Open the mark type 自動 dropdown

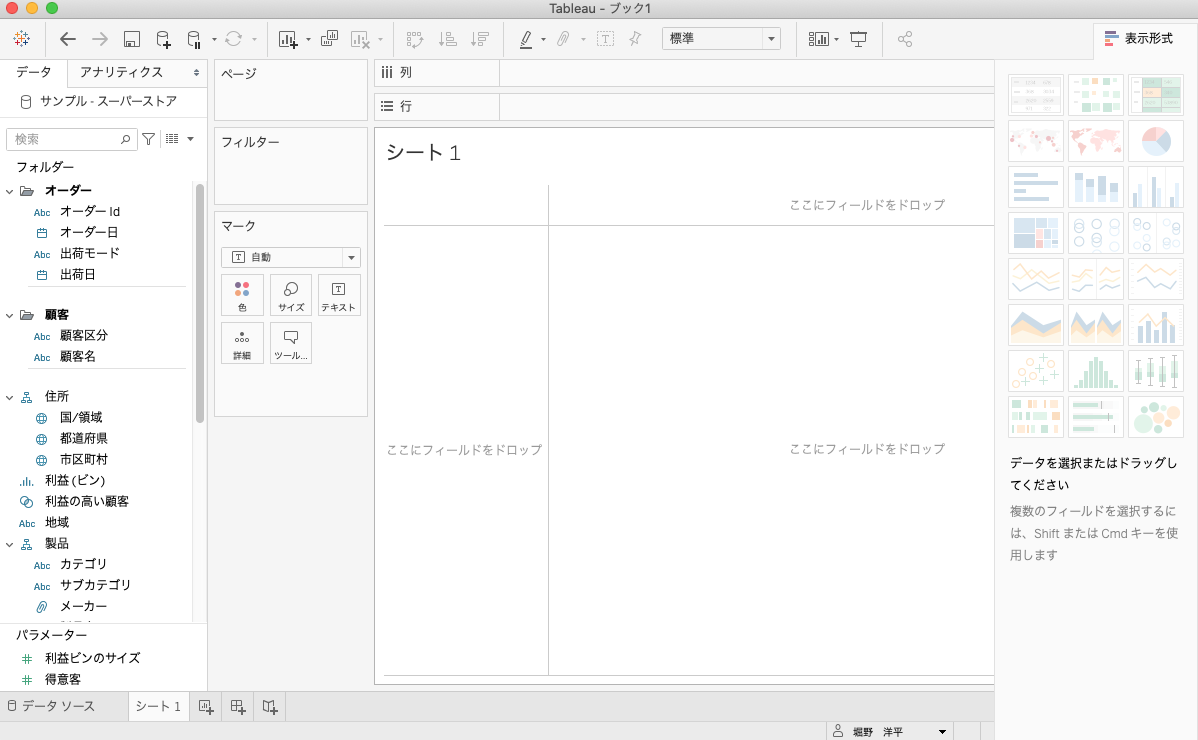pos(291,257)
